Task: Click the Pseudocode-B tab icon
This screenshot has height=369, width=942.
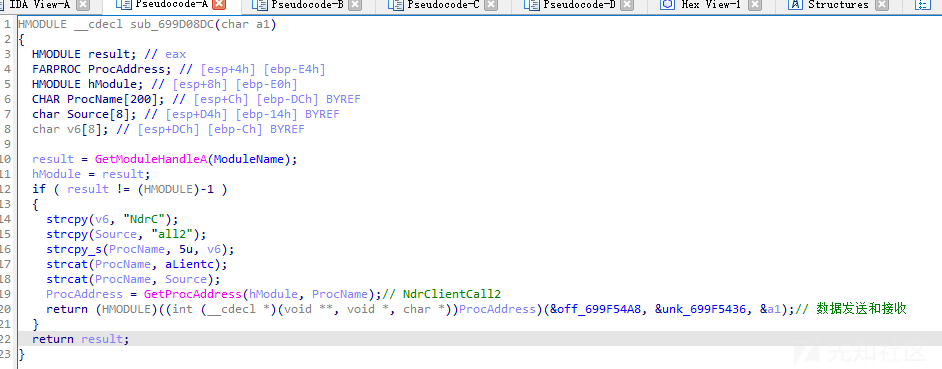Action: 259,5
